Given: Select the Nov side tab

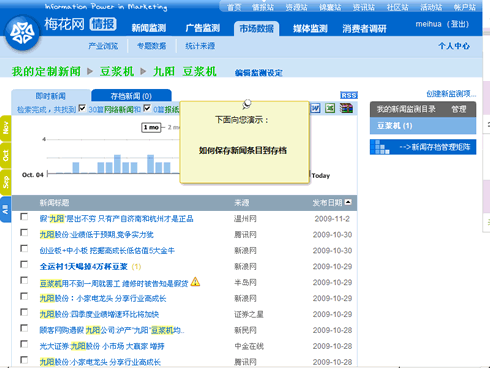Looking at the screenshot, I should pyautogui.click(x=6, y=128).
